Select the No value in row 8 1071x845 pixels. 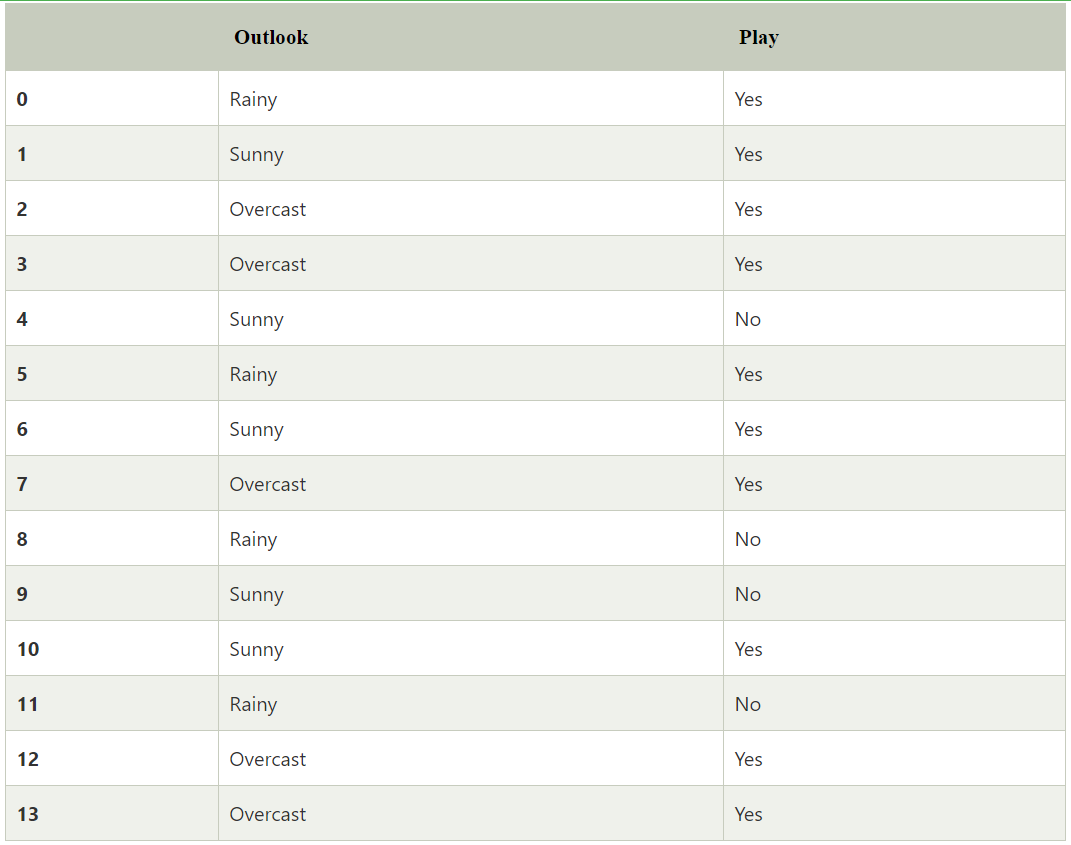point(747,539)
